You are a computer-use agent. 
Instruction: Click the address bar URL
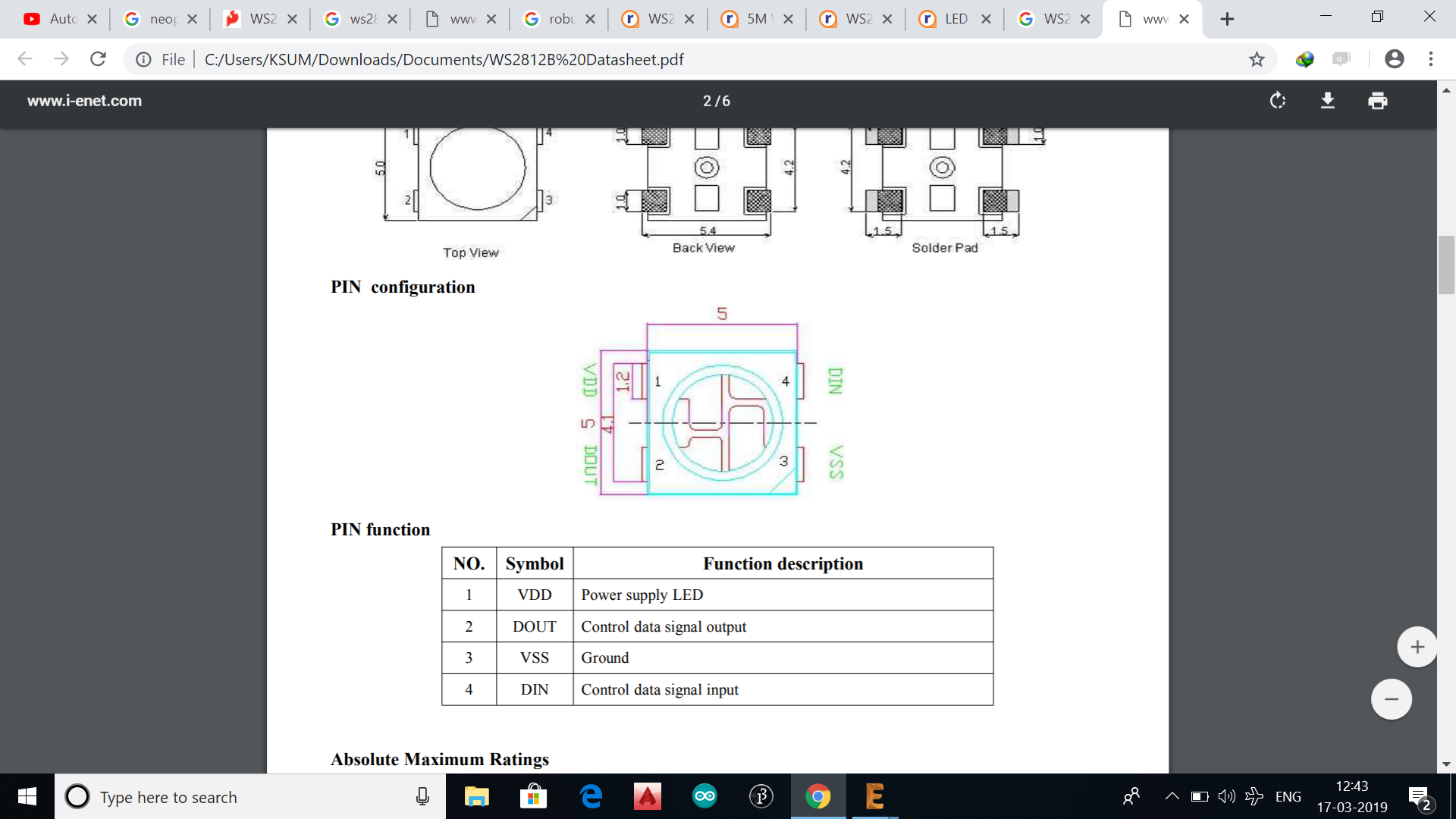444,59
